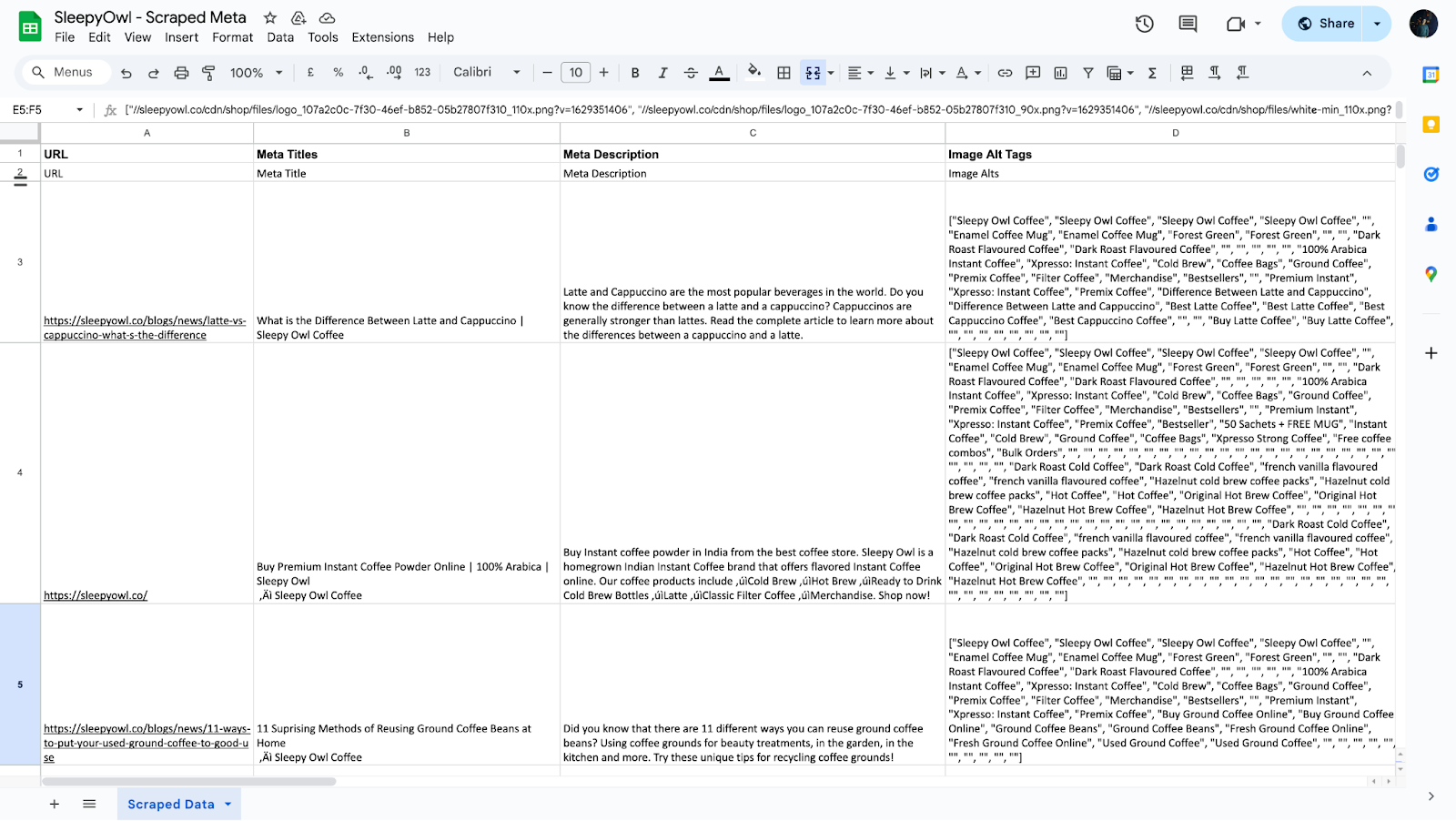1456x821 pixels.
Task: Set cell direction right-to-left icon
Action: (x=1242, y=73)
